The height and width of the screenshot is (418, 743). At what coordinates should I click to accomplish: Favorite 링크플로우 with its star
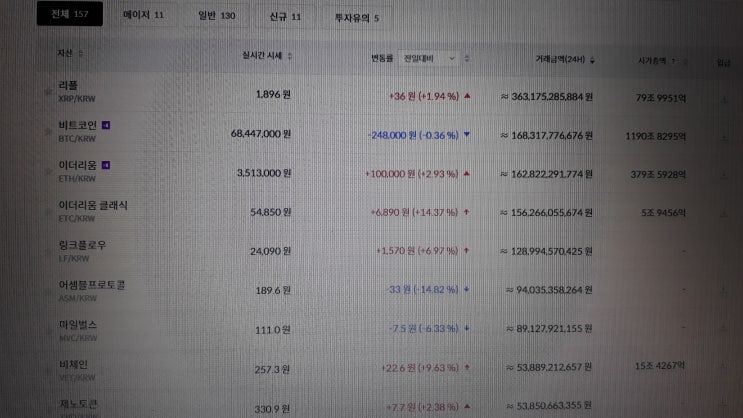point(48,252)
